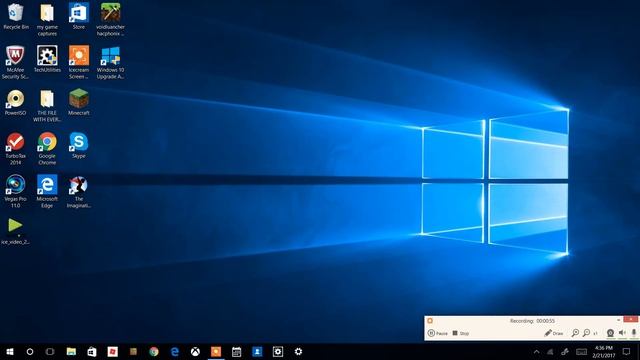Pause the screen recording
640x360 pixels.
[437, 333]
